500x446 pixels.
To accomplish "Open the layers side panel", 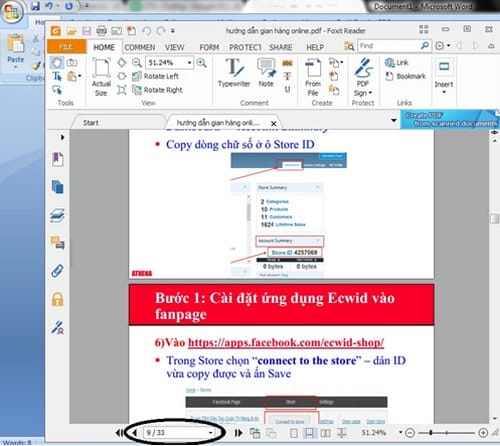I will (x=58, y=215).
